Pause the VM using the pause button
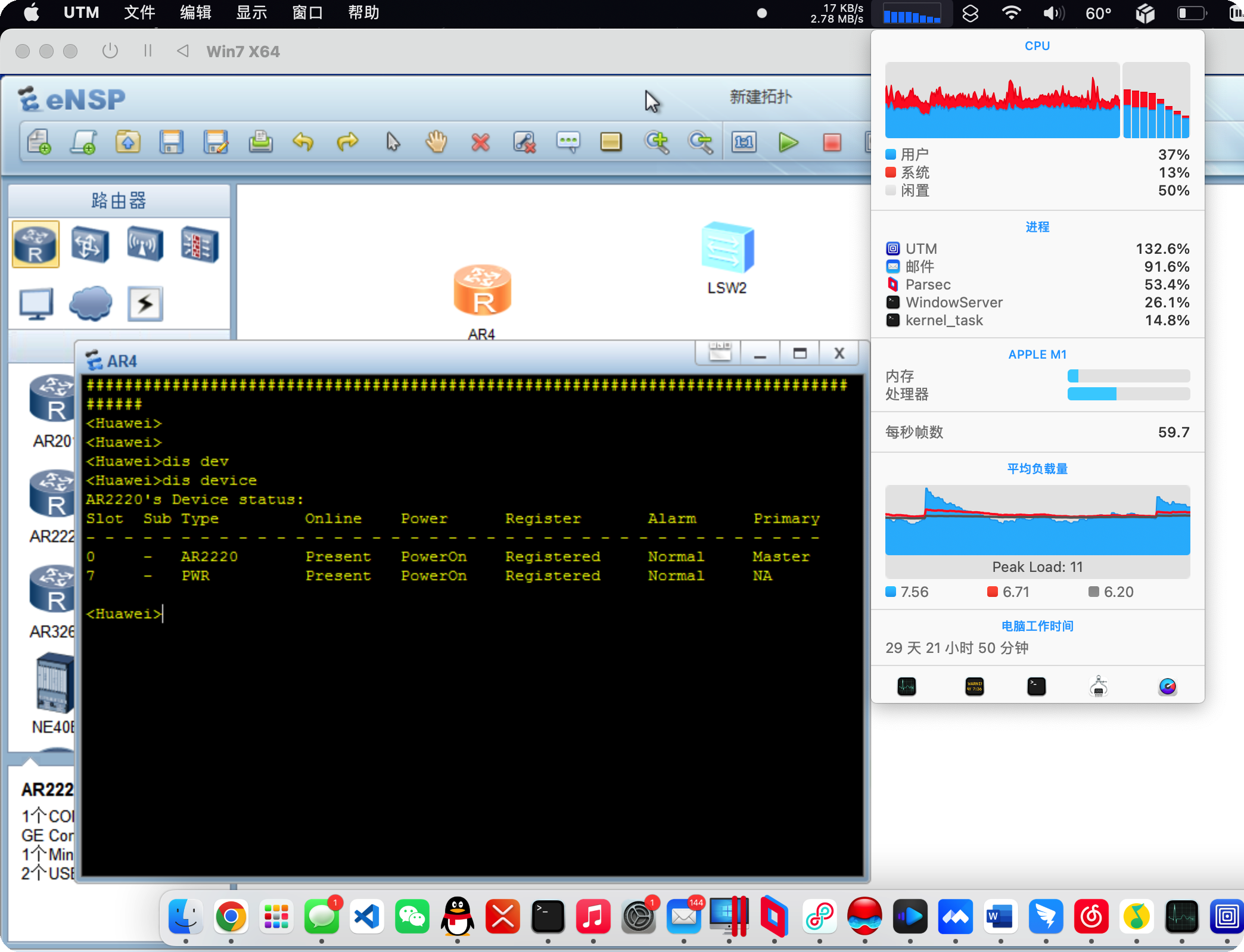The image size is (1244, 952). 148,51
